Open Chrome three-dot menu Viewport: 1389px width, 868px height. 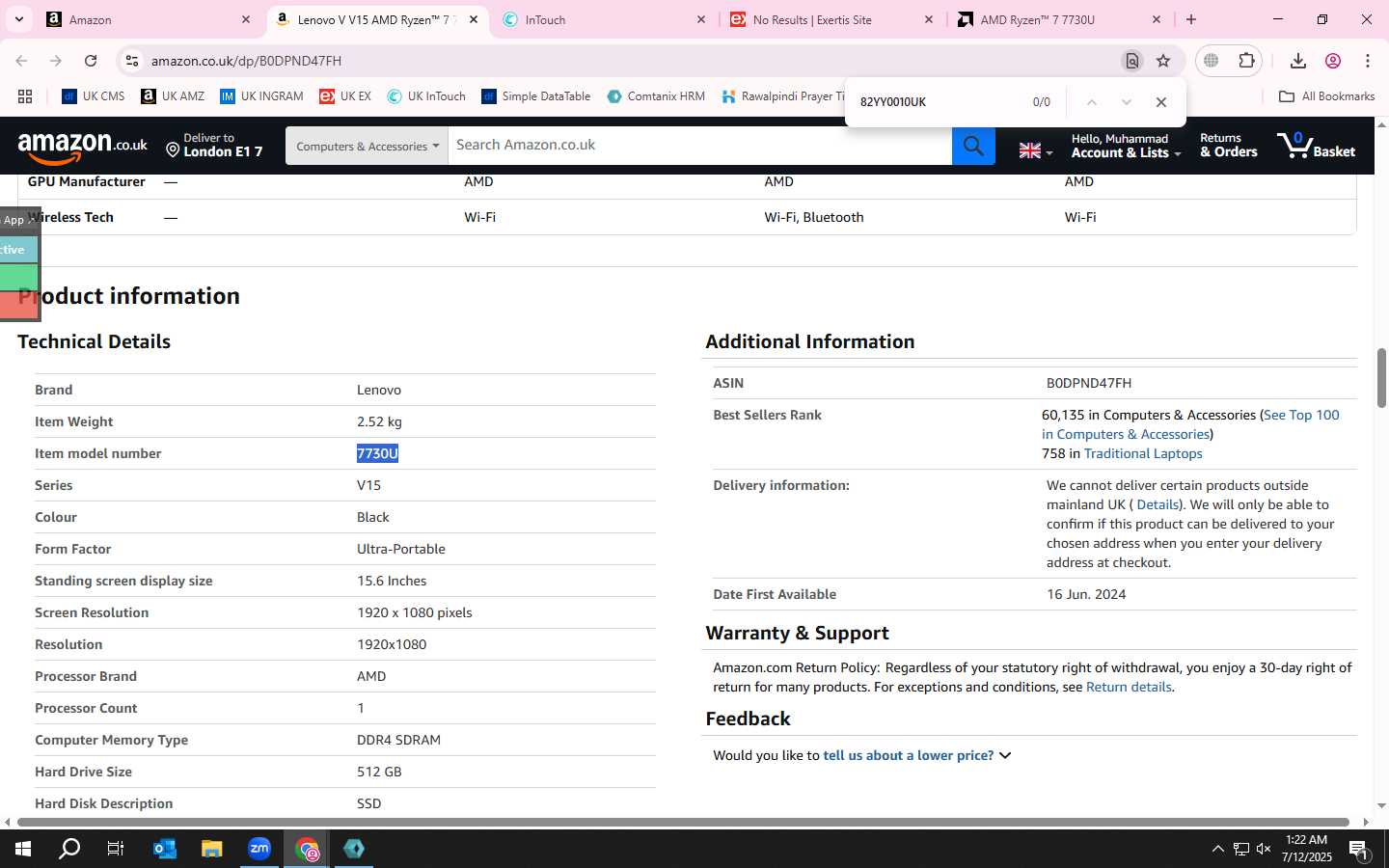(1368, 61)
